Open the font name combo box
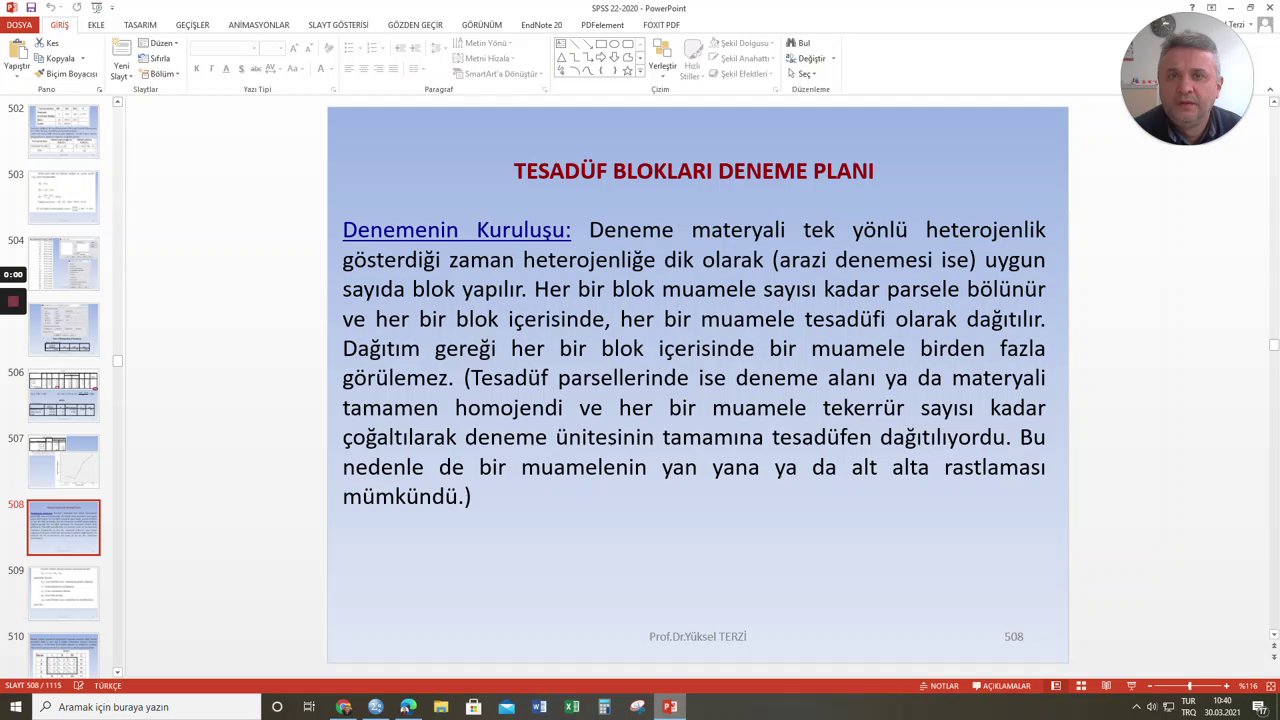The width and height of the screenshot is (1280, 720). pos(224,48)
